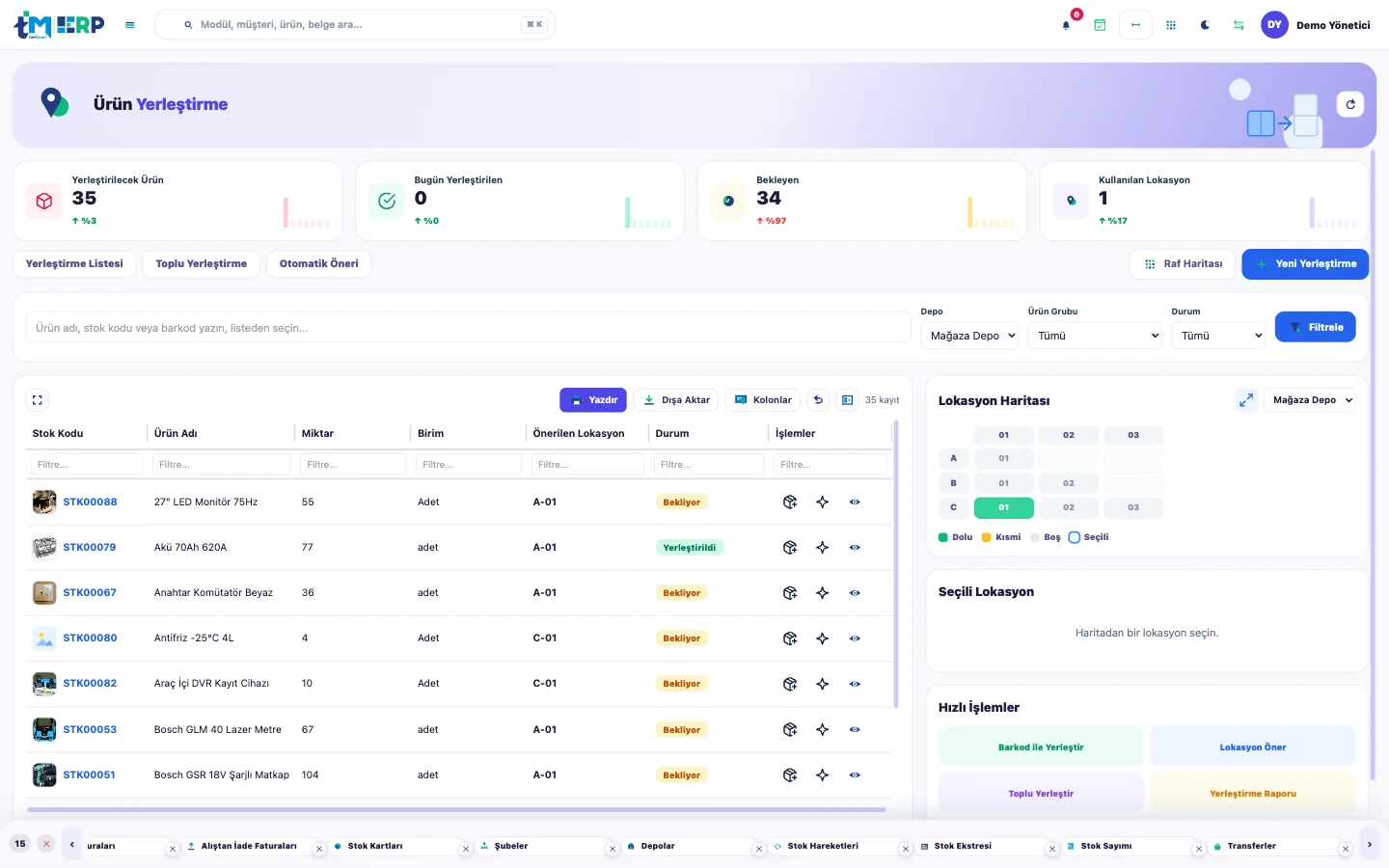Click the package place icon for STK00053
1389x868 pixels.
click(x=790, y=730)
